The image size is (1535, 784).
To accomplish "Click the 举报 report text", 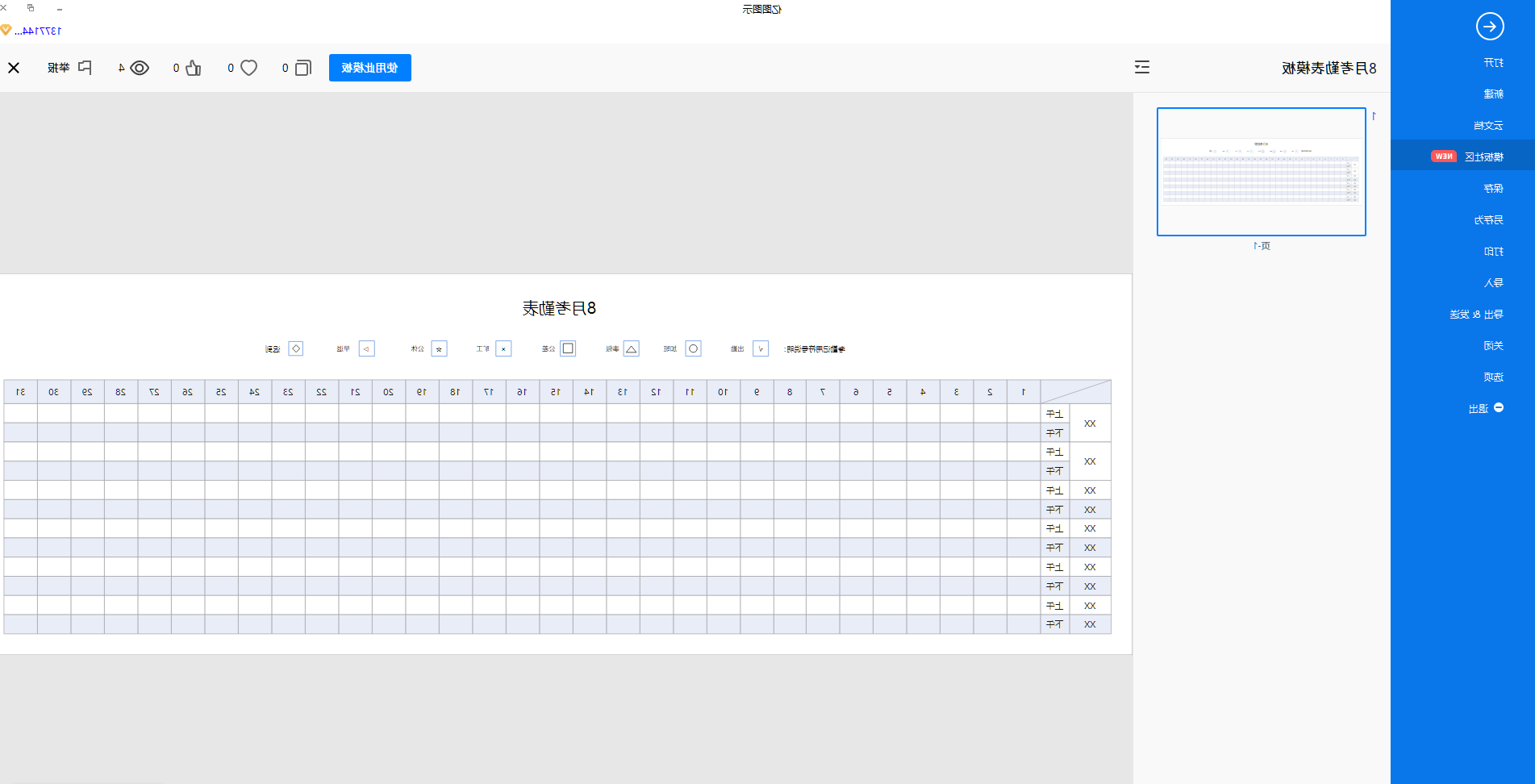I will click(59, 68).
